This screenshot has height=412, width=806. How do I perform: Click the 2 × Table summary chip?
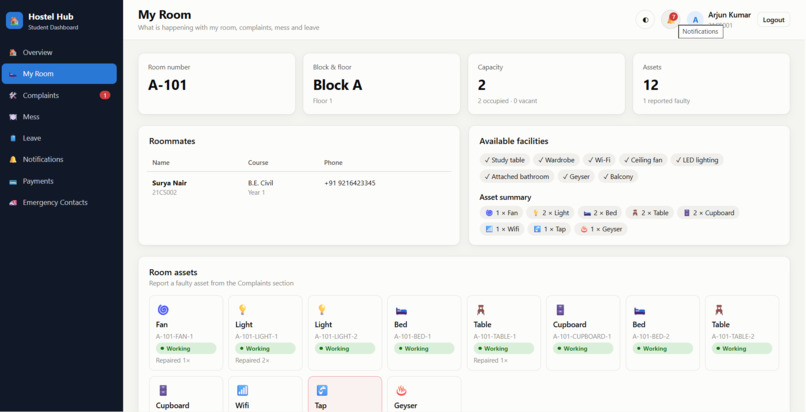click(649, 213)
